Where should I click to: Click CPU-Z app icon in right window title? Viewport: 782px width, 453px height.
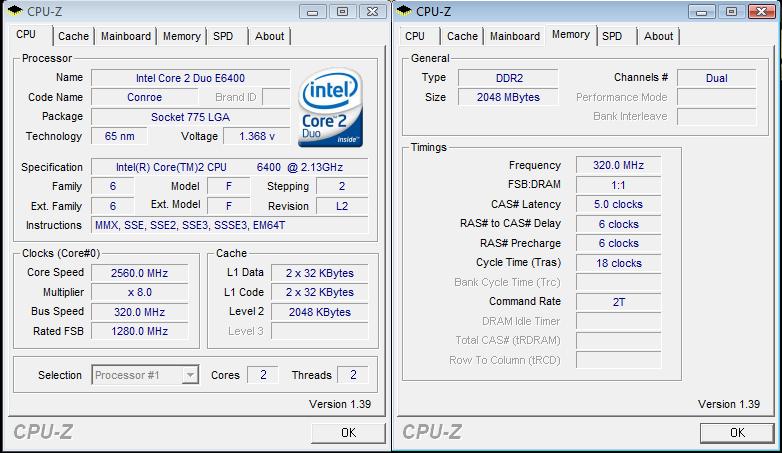[404, 10]
